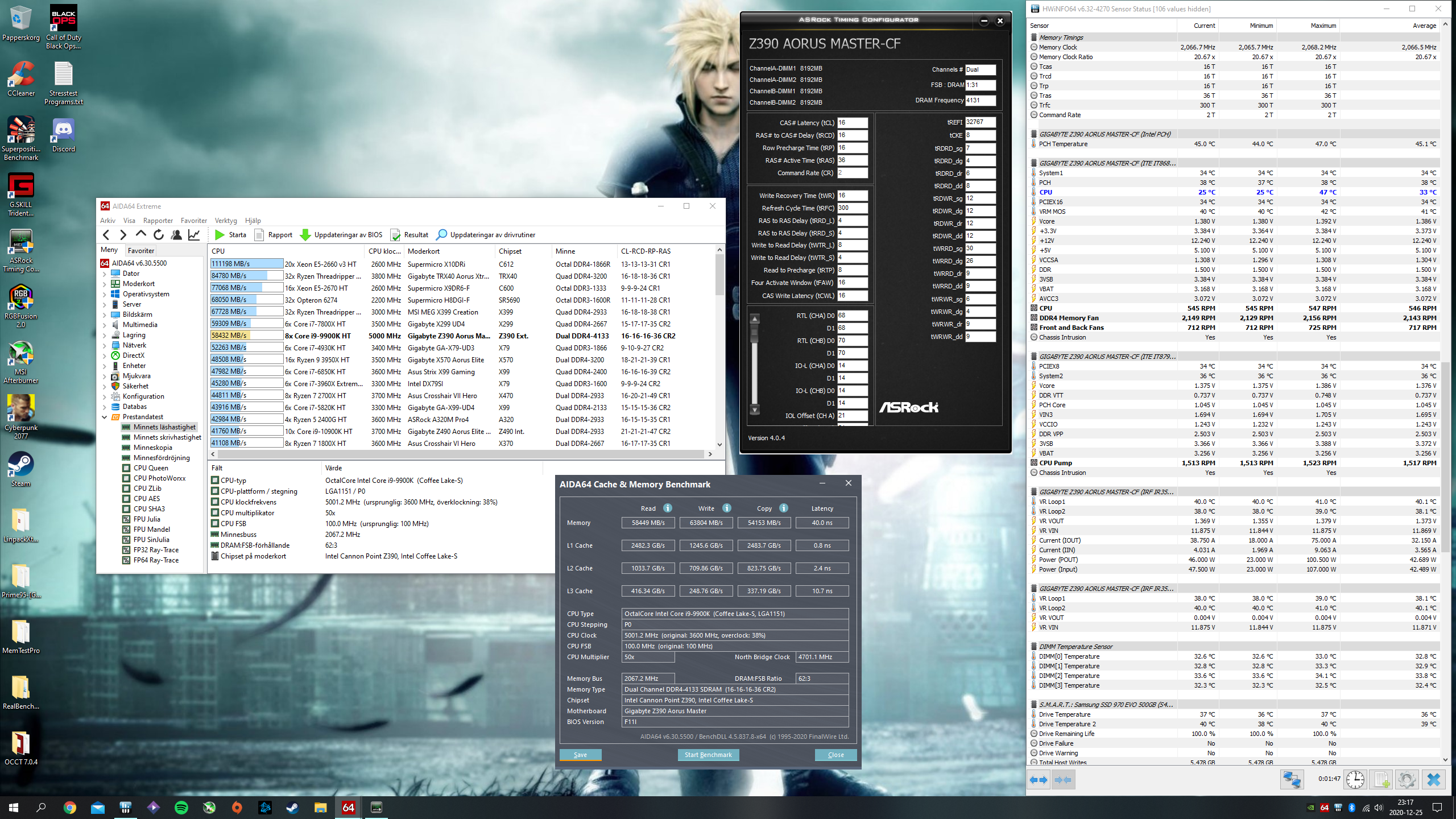This screenshot has height=819, width=1456.
Task: Expand the Konfiguration tree node
Action: pyautogui.click(x=105, y=396)
